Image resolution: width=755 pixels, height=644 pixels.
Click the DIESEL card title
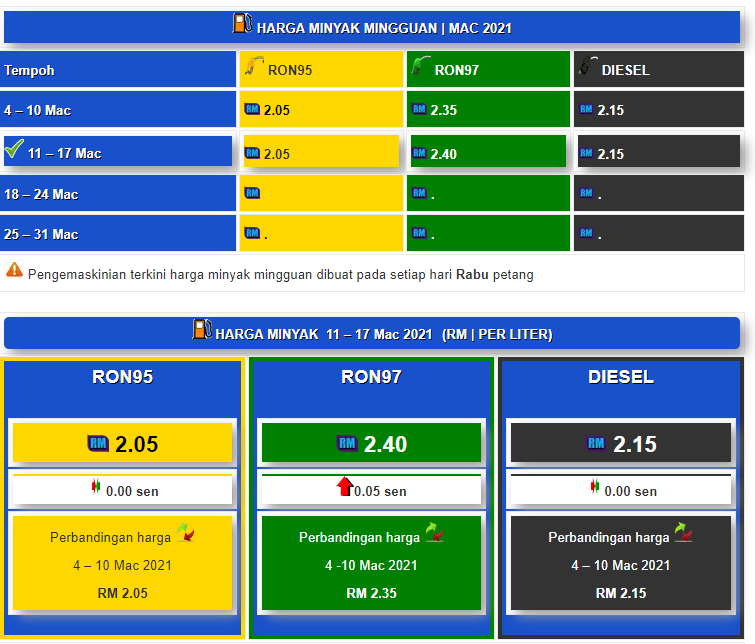(x=620, y=377)
